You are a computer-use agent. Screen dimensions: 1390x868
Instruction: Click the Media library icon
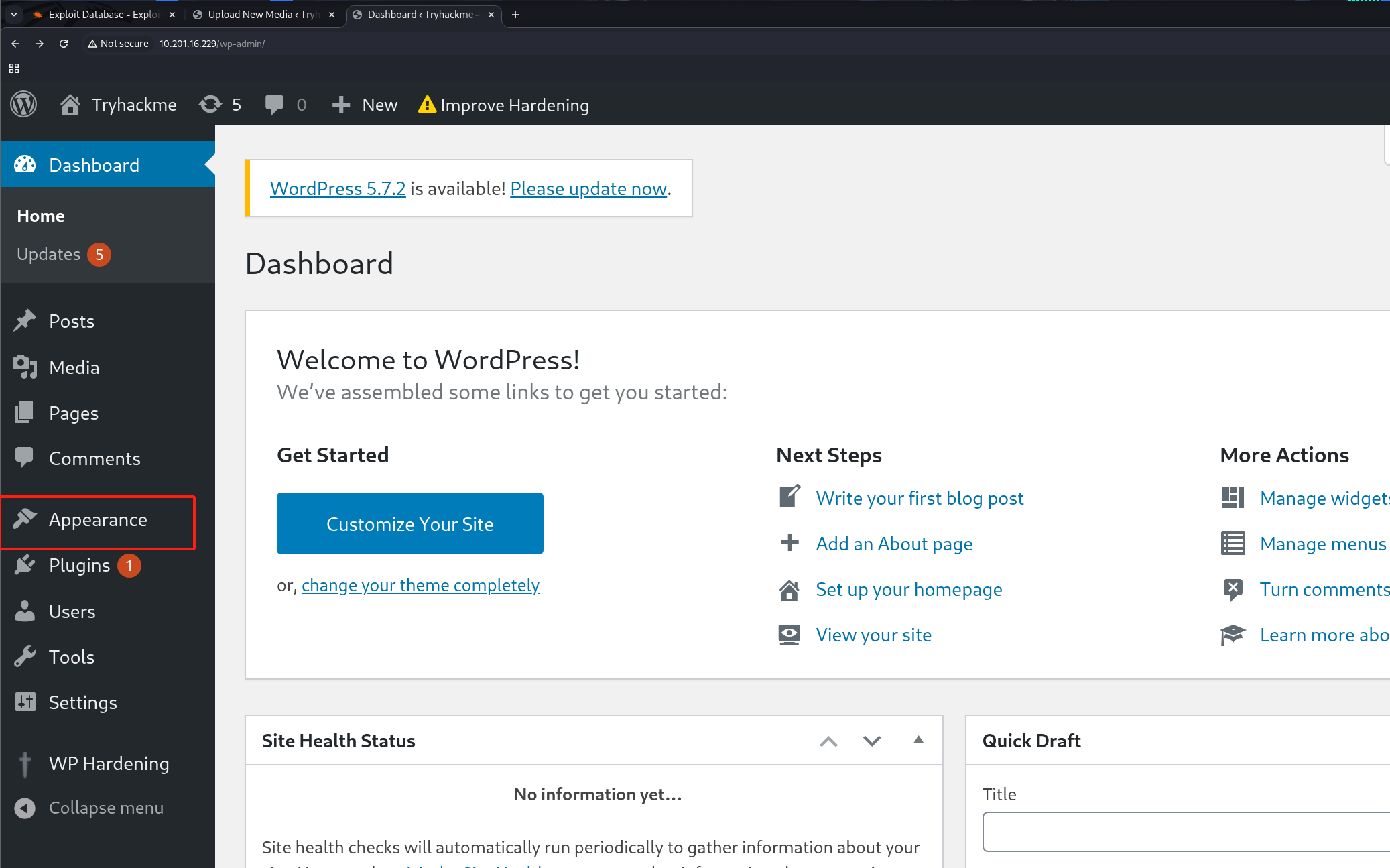click(25, 367)
